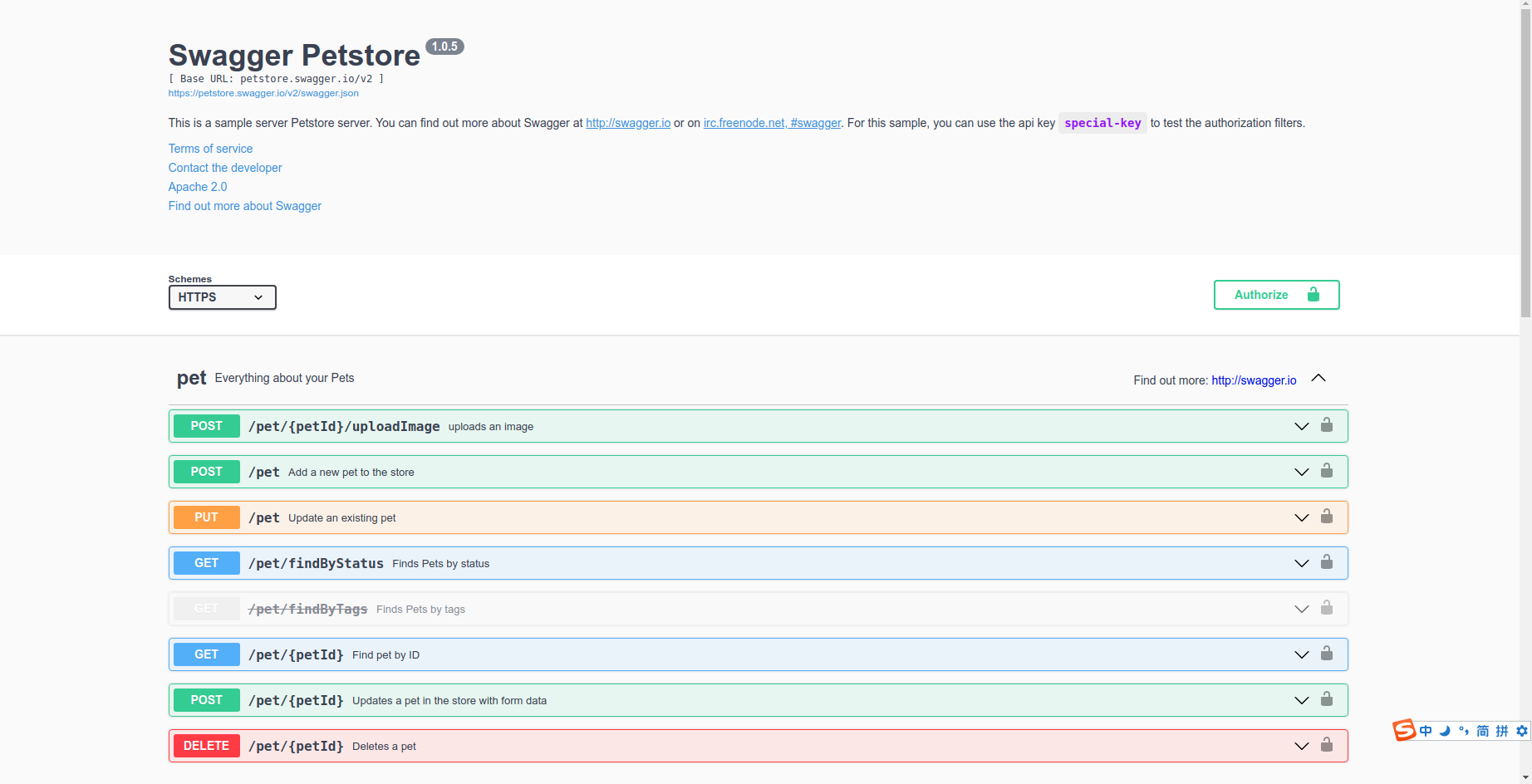Click the punctuation icon in the IME toolbar
The image size is (1532, 784).
click(1464, 731)
